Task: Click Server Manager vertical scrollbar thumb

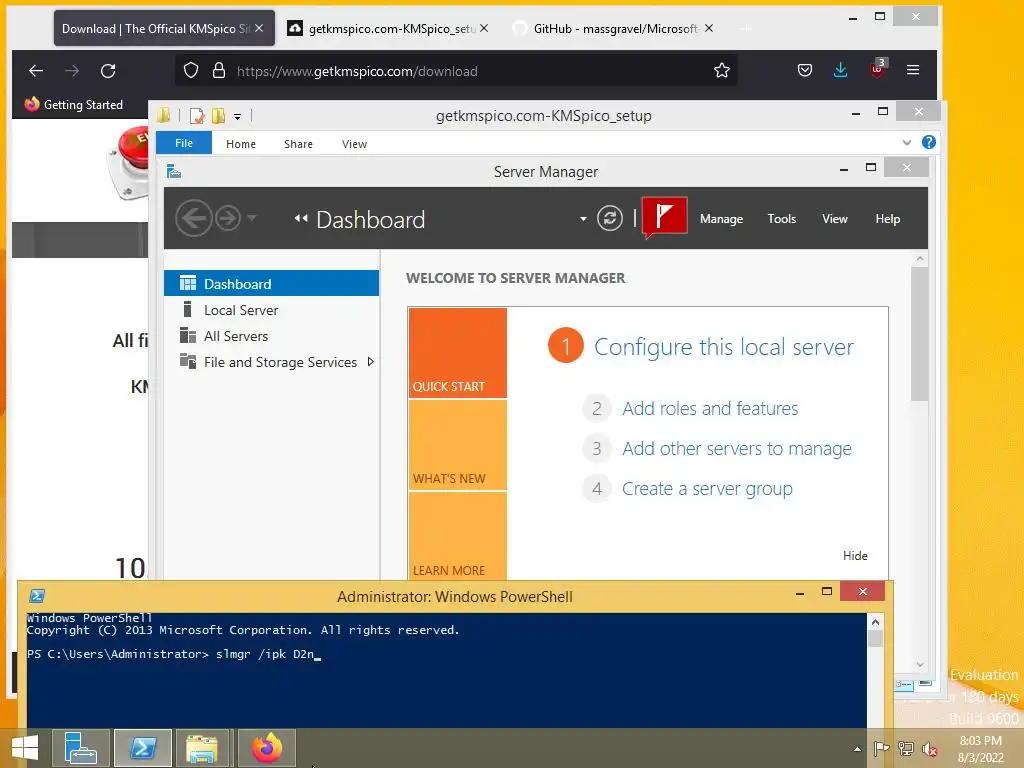Action: tap(920, 334)
